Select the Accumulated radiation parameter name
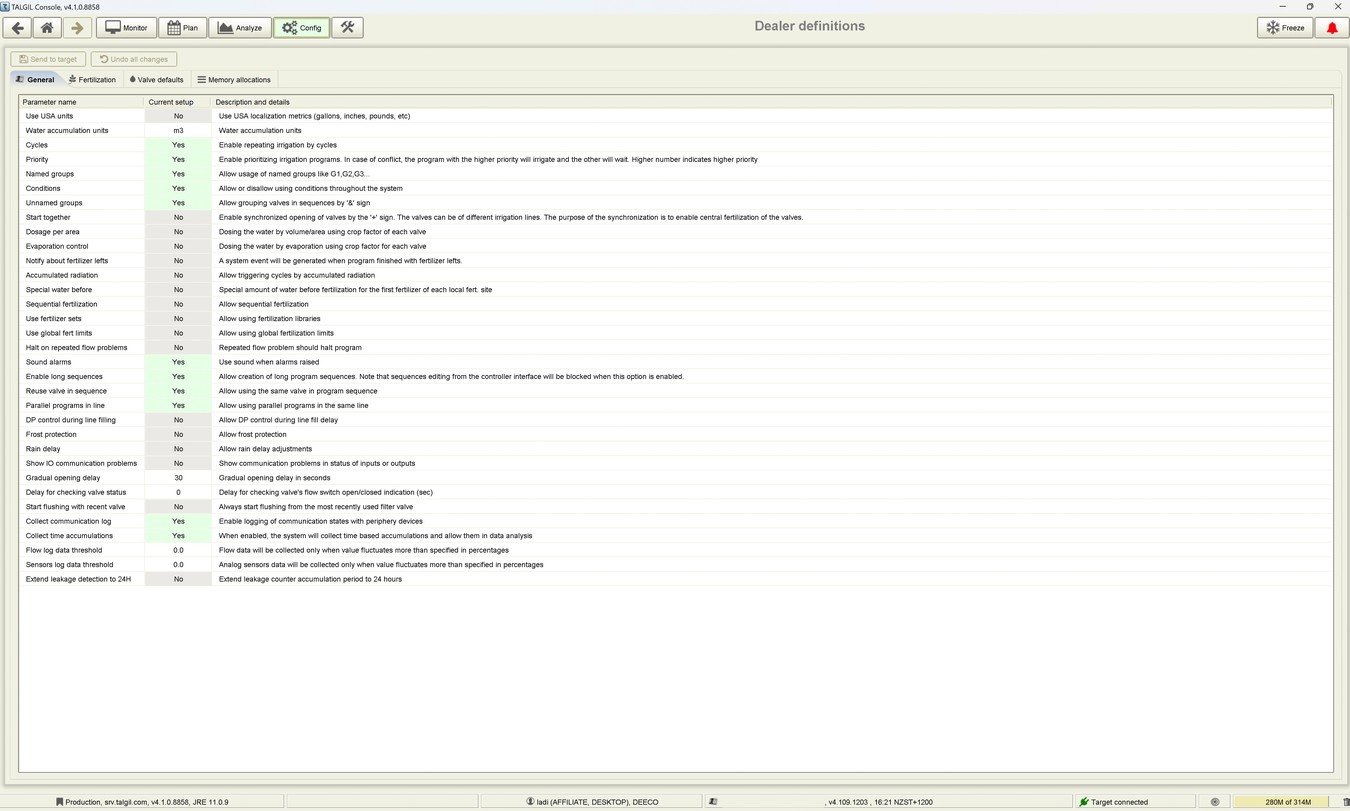 coord(62,275)
